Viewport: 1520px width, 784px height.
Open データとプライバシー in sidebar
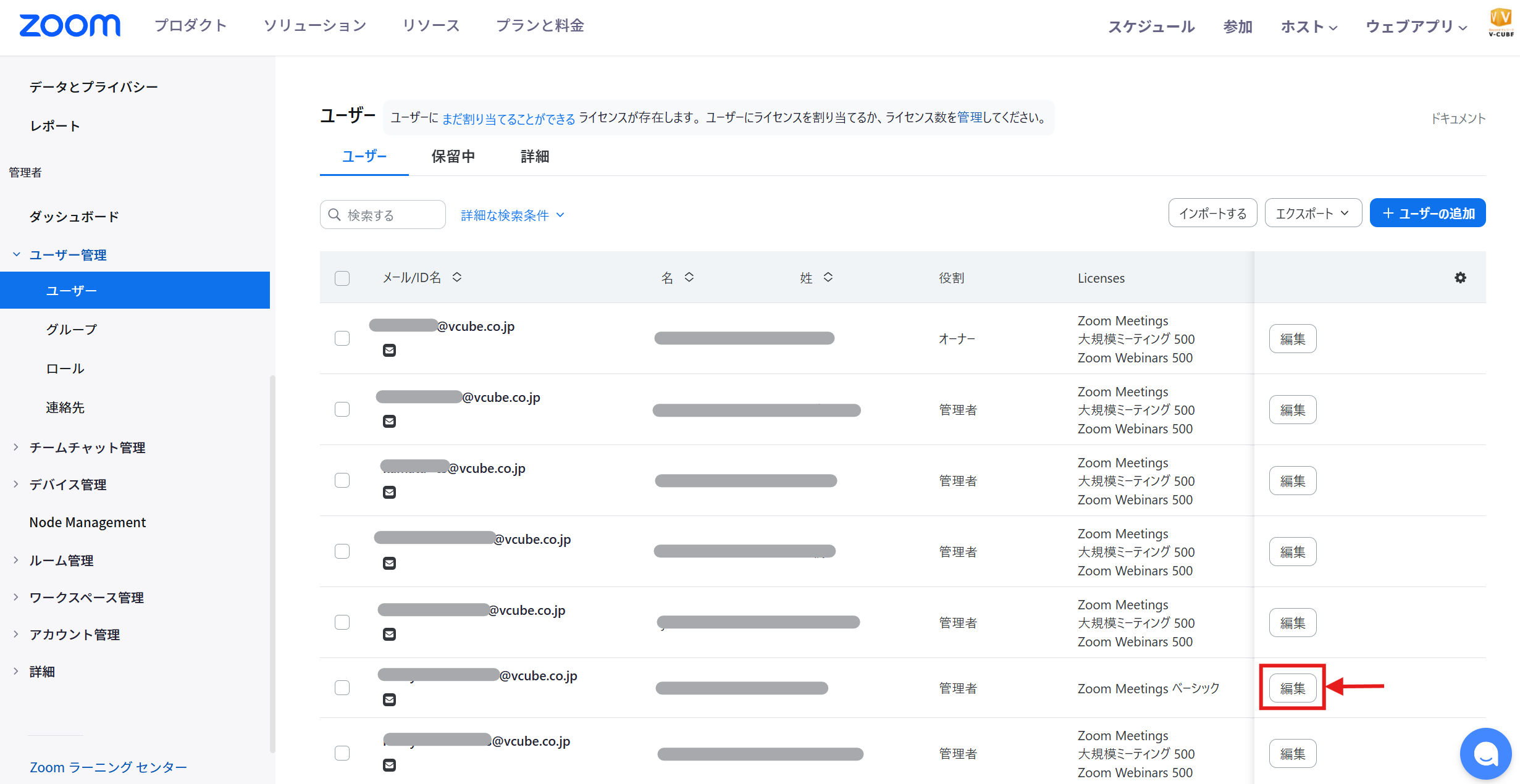[93, 87]
